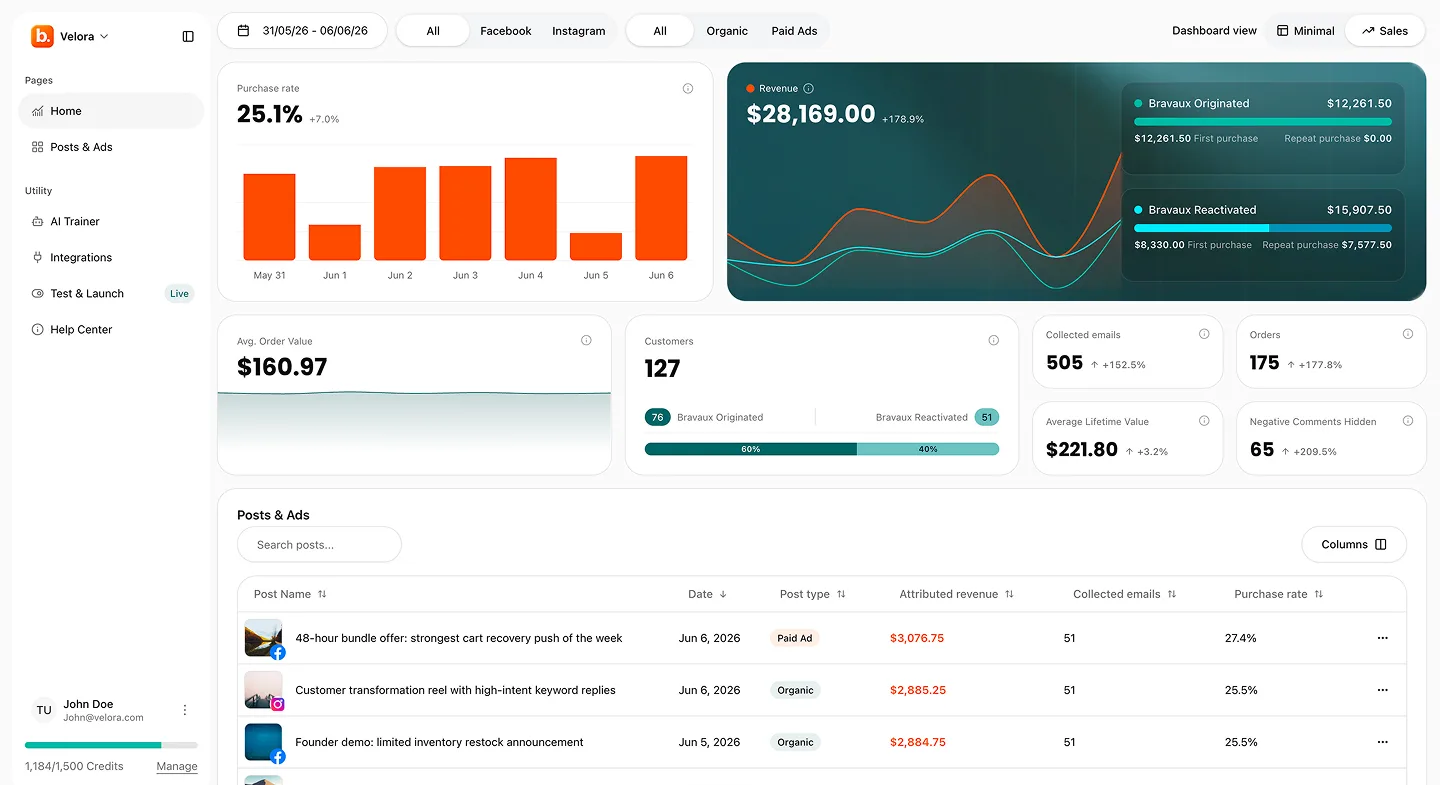The image size is (1440, 785).
Task: Open Help Center
Action: (x=111, y=329)
